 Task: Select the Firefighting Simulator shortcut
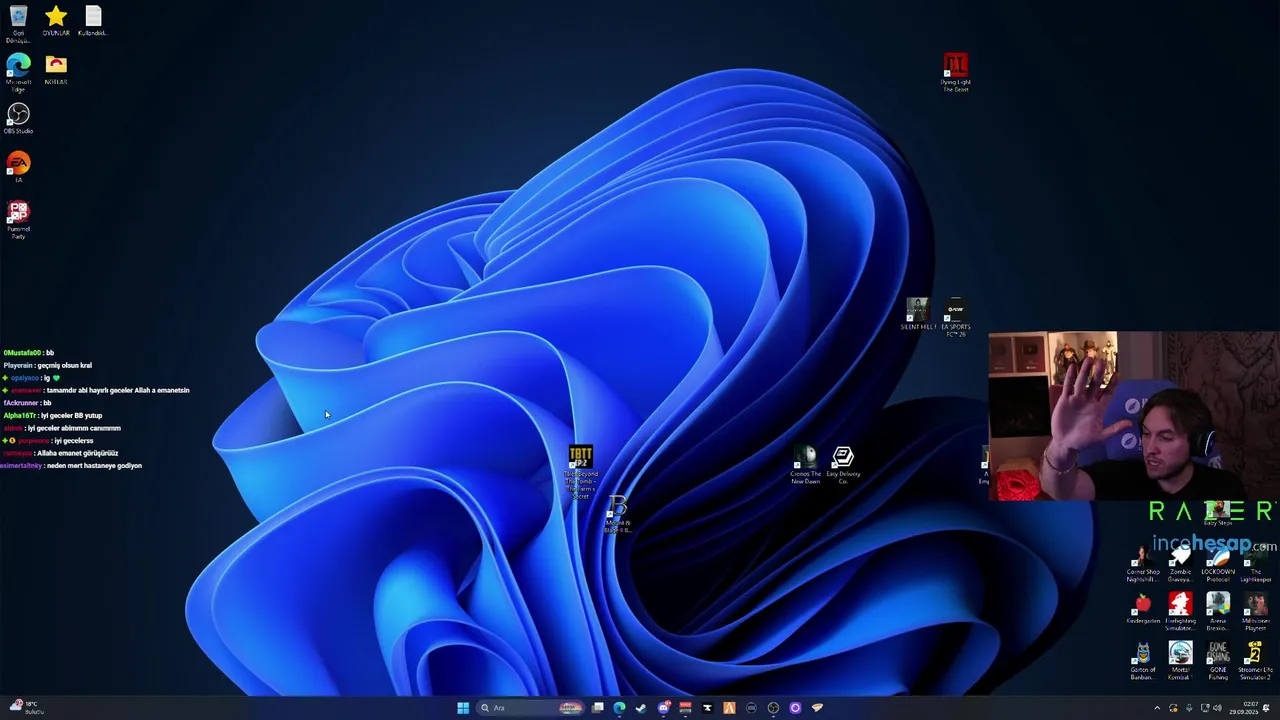coord(1180,612)
